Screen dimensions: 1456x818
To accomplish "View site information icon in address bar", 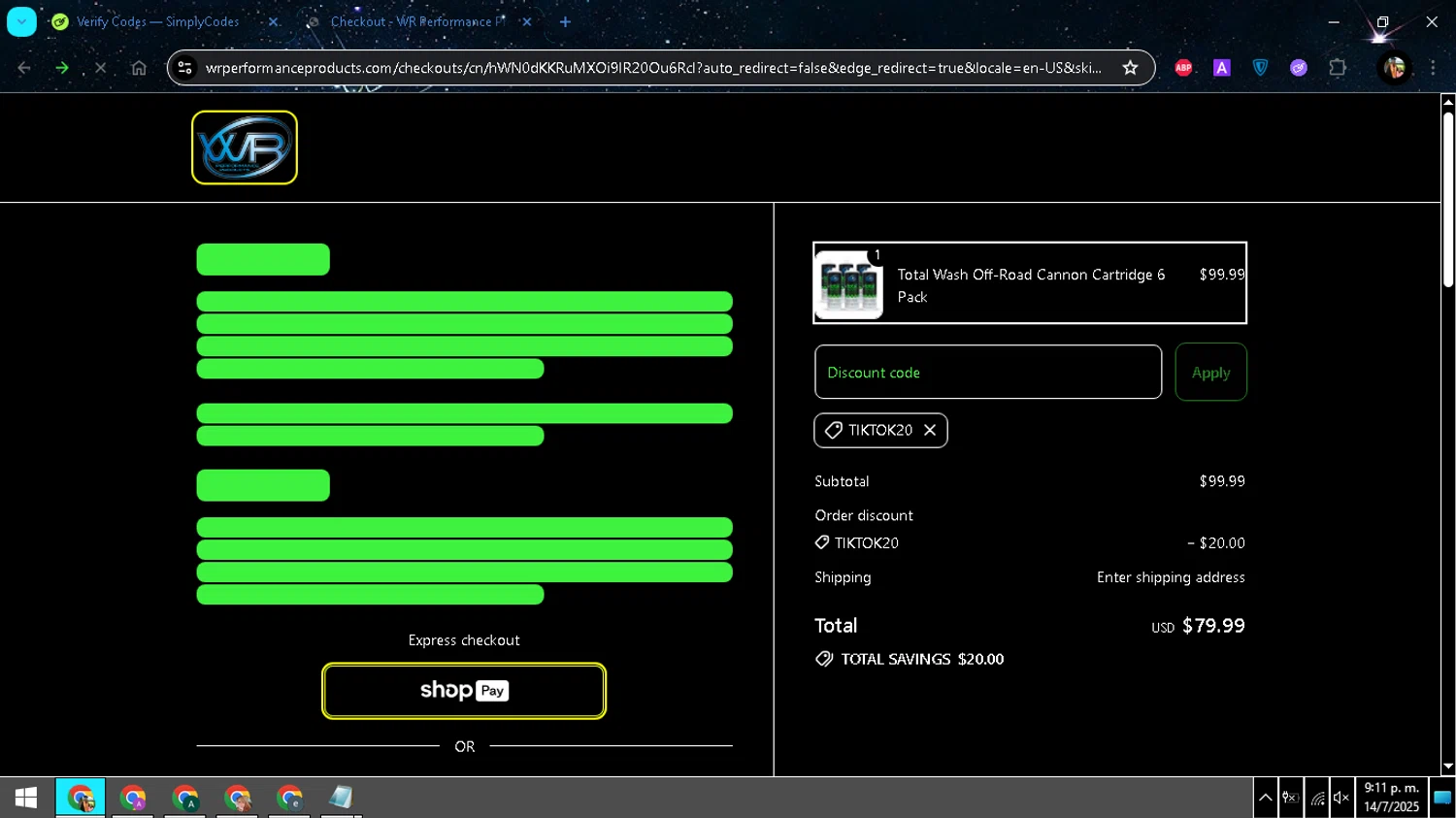I will click(185, 68).
